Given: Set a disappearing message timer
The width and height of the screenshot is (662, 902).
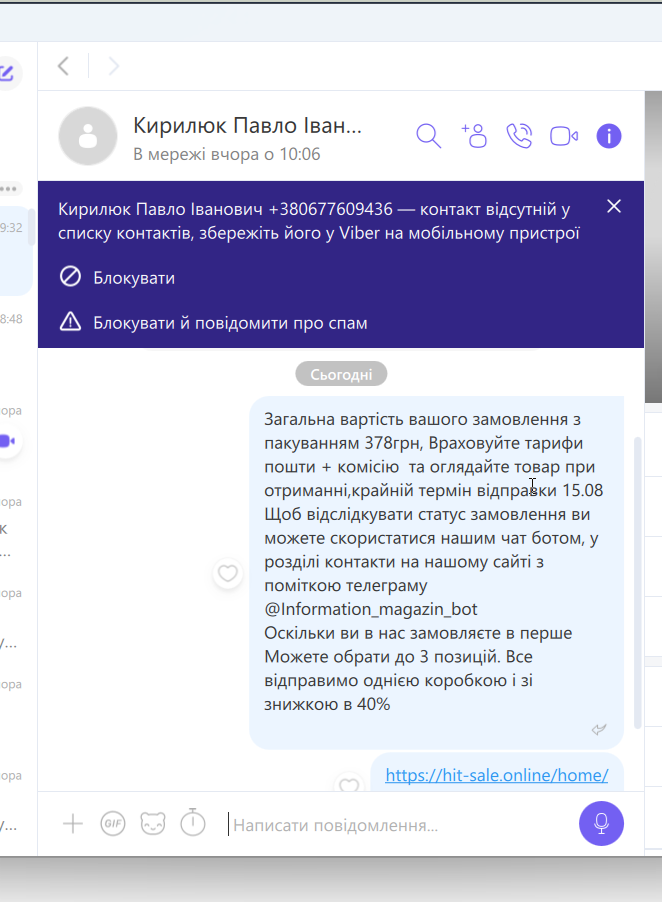Looking at the screenshot, I should tap(193, 822).
